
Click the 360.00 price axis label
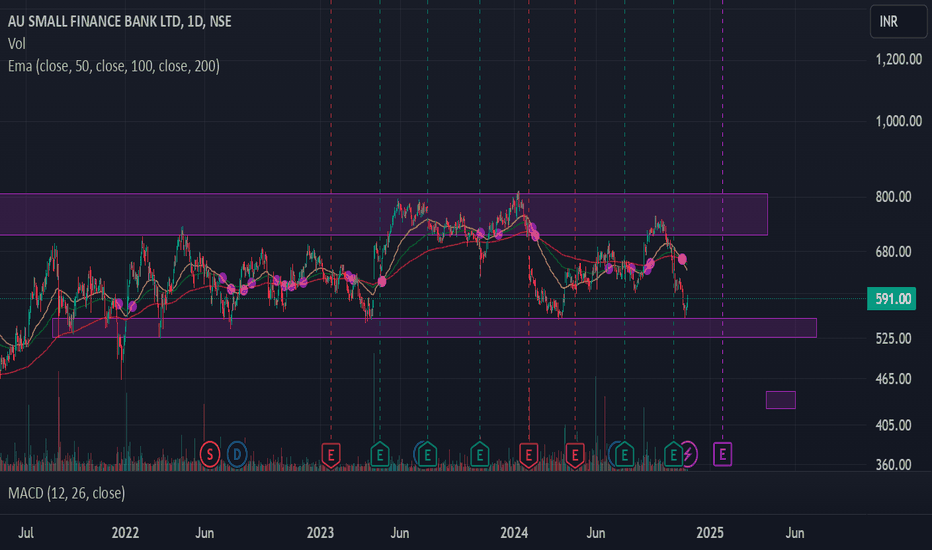893,464
